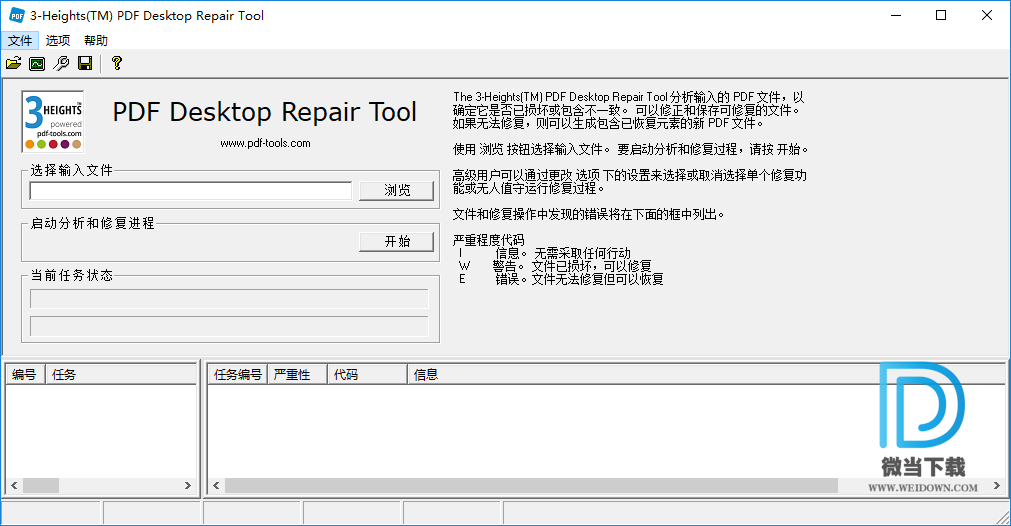Click the 任务 column header
This screenshot has width=1011, height=526.
click(121, 375)
